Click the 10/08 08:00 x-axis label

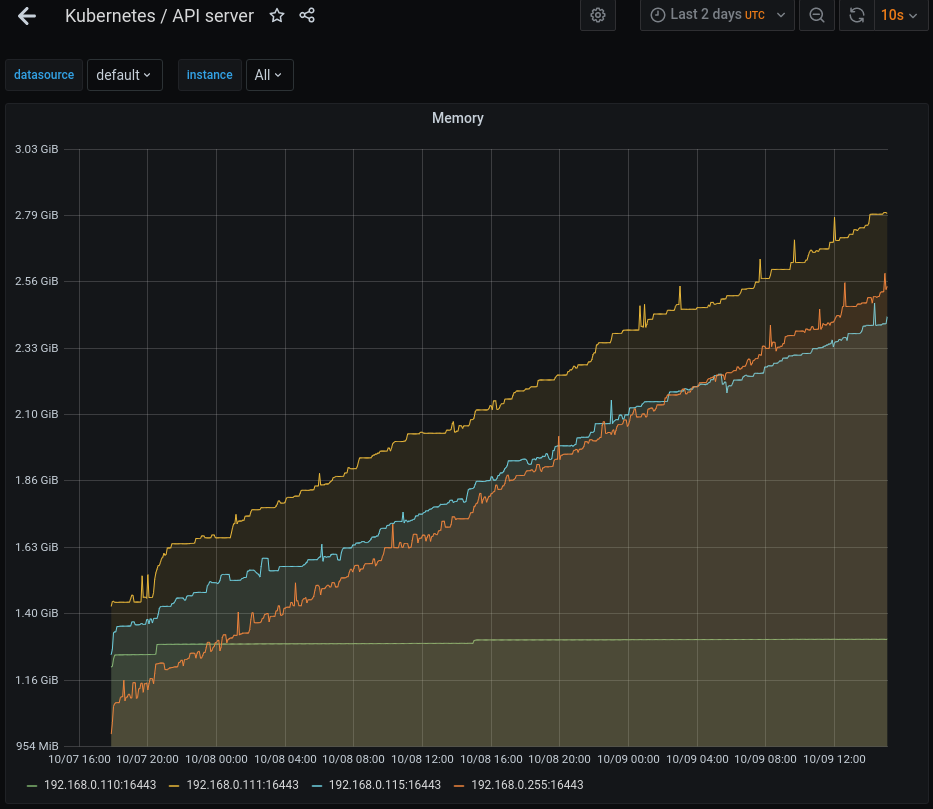(x=353, y=760)
